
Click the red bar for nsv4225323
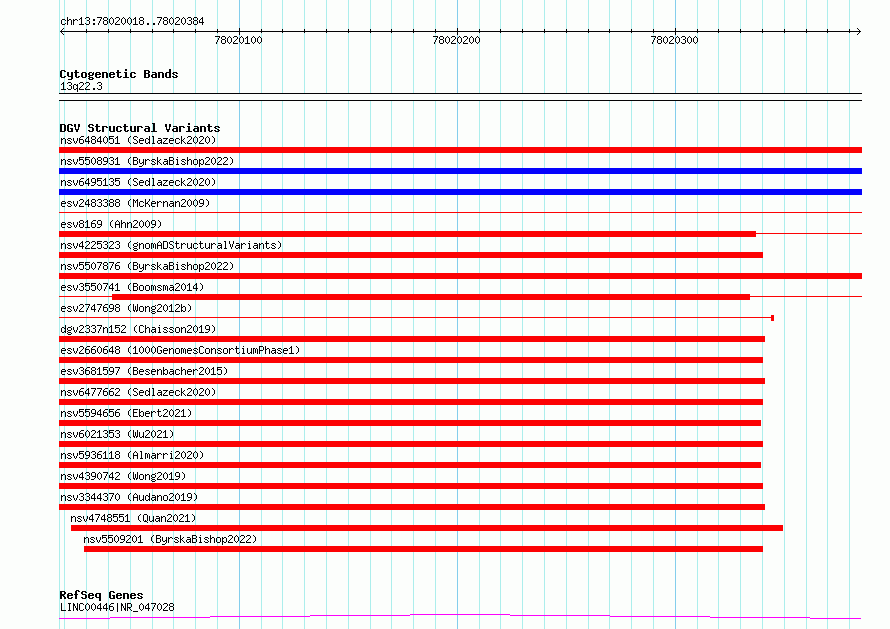[411, 255]
